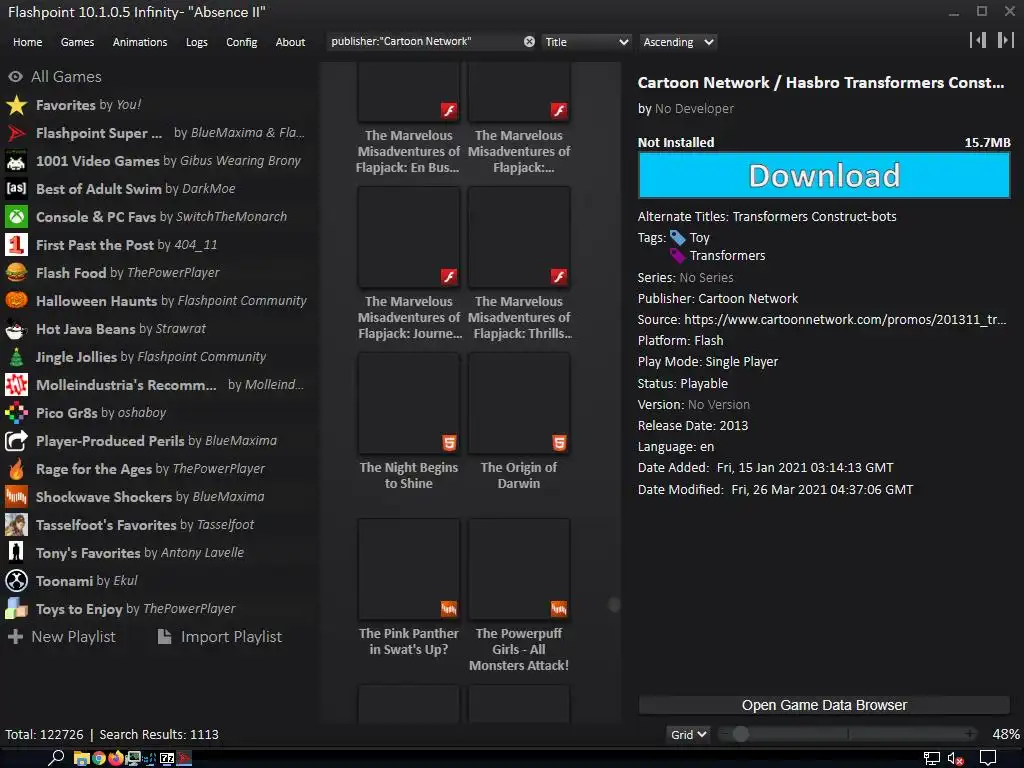This screenshot has height=768, width=1024.
Task: Select Tasselfoot's Favorites portrait icon
Action: pos(16,525)
